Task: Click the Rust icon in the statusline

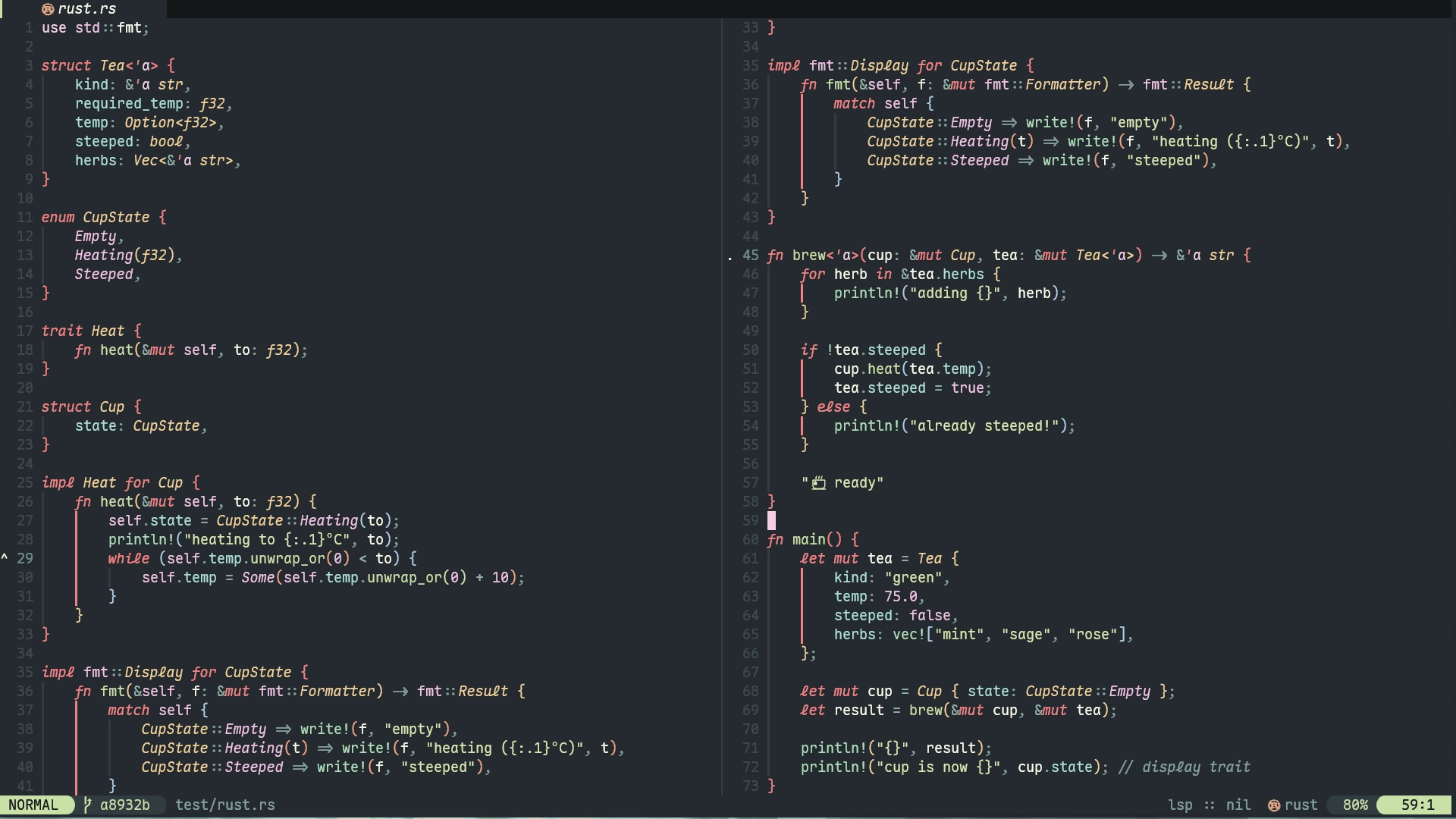Action: (1273, 805)
